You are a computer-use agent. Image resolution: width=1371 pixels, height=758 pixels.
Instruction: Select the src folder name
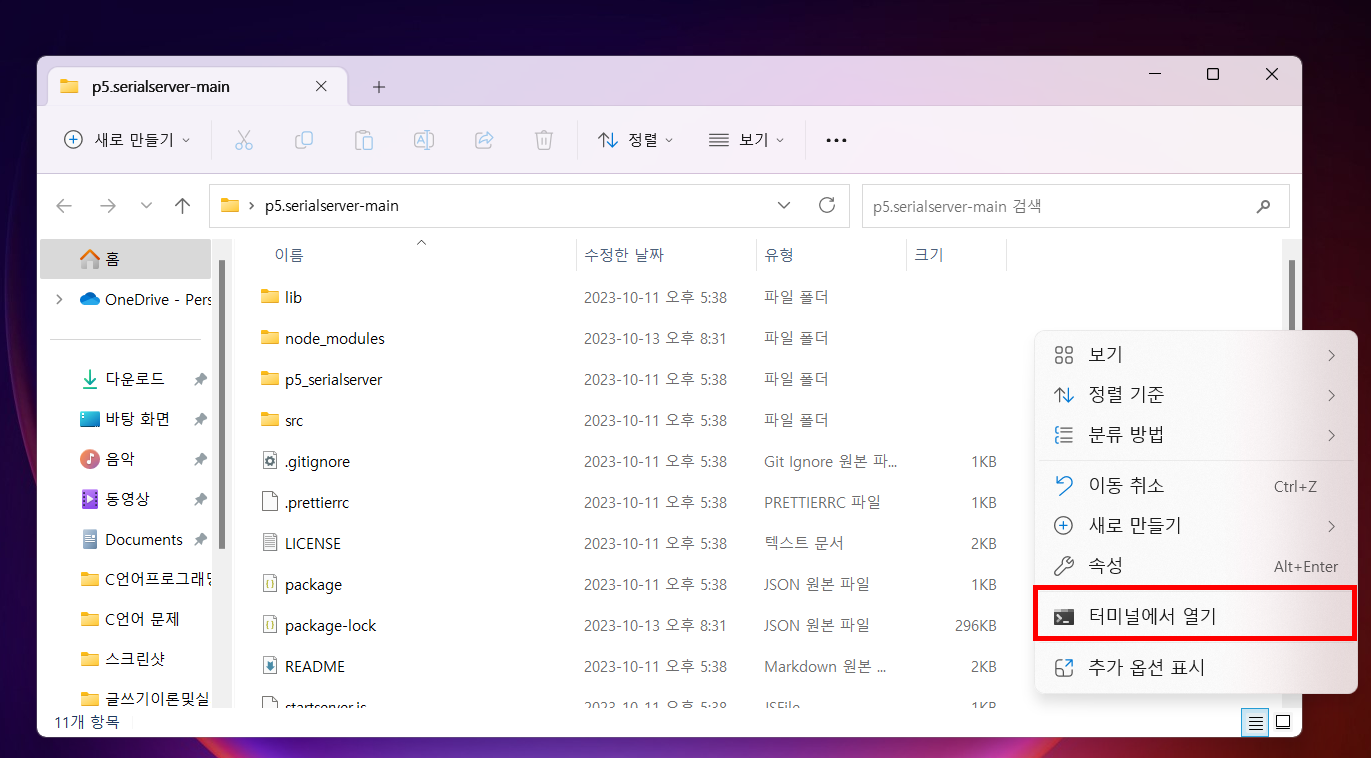pyautogui.click(x=294, y=420)
